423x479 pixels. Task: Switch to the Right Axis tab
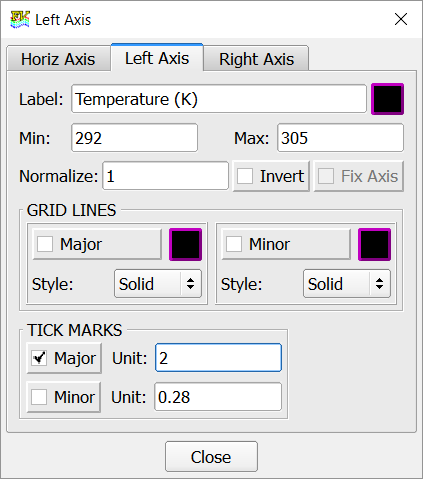click(256, 59)
